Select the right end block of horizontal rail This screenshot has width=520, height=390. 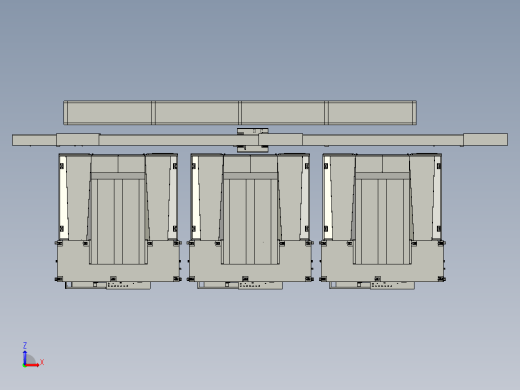pyautogui.click(x=486, y=139)
